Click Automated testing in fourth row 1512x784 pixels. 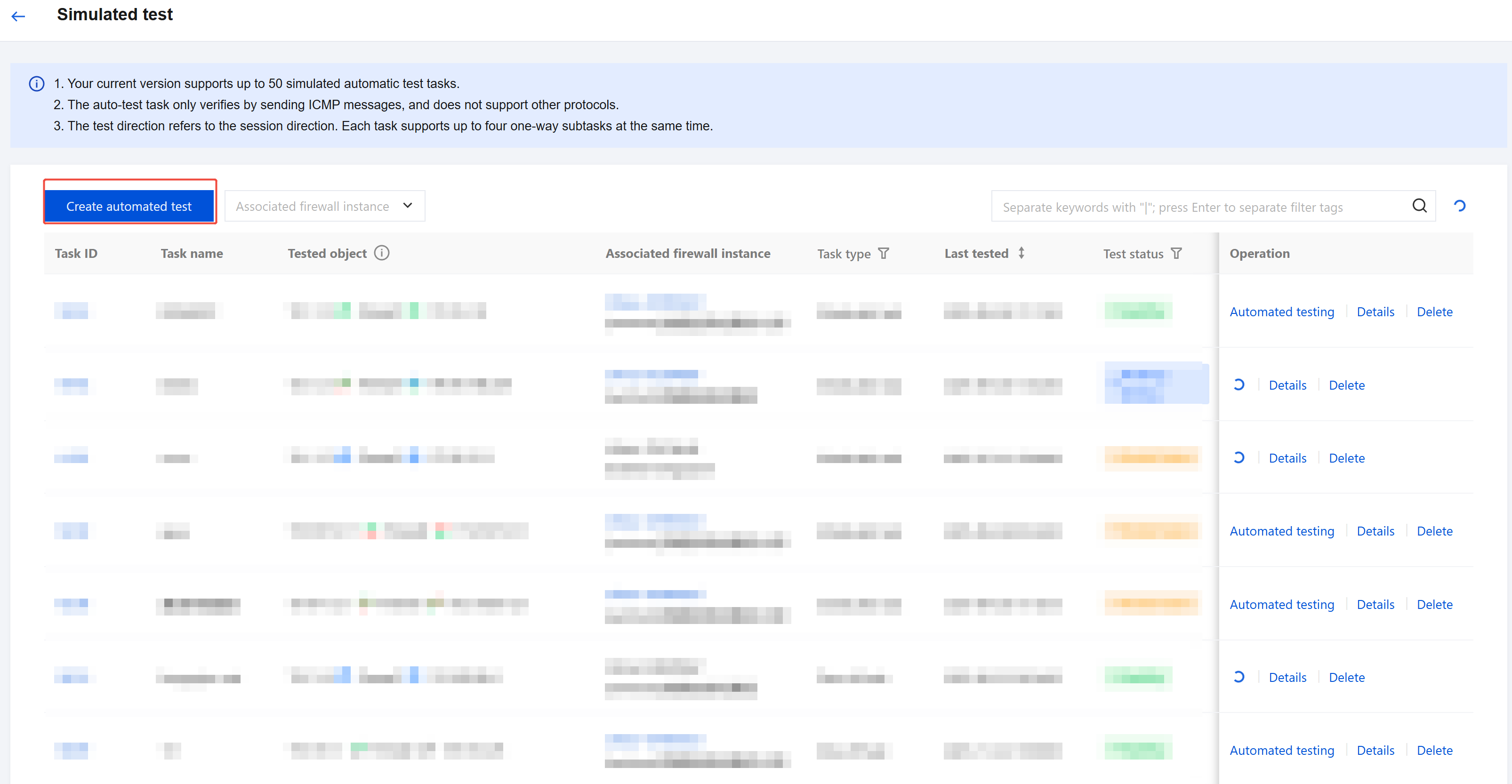[1282, 531]
